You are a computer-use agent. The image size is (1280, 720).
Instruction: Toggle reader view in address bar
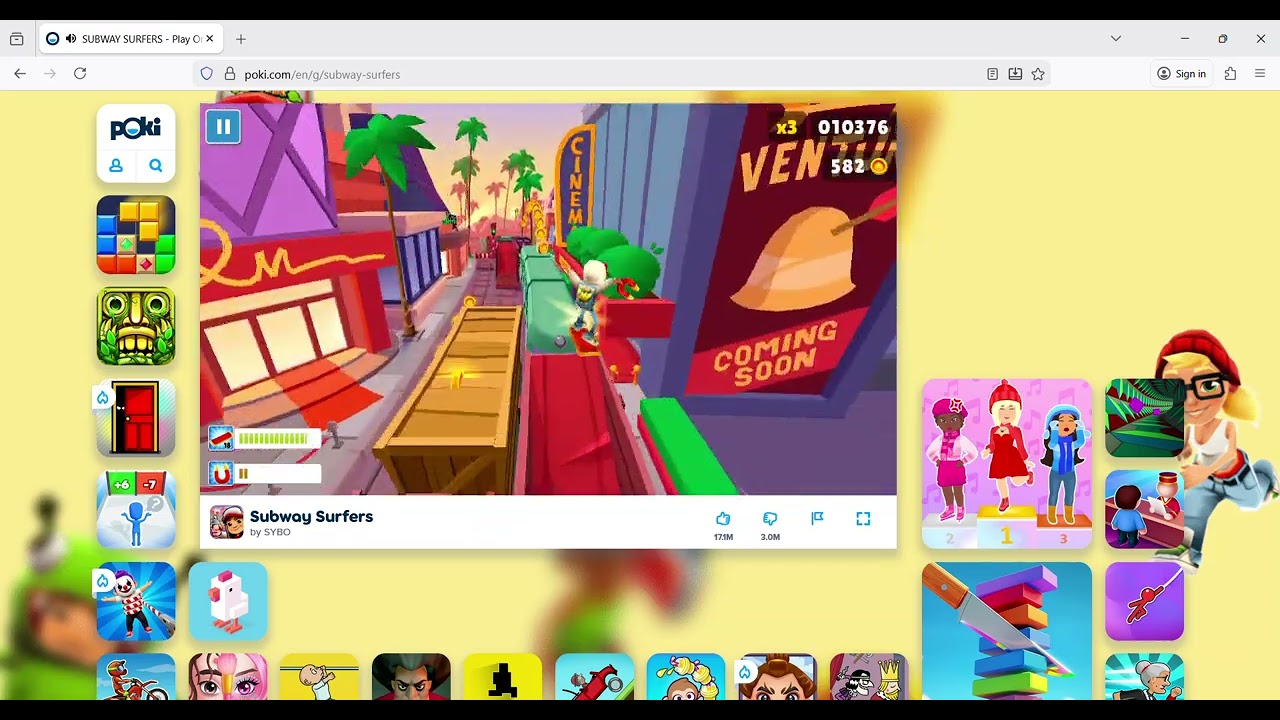click(992, 74)
